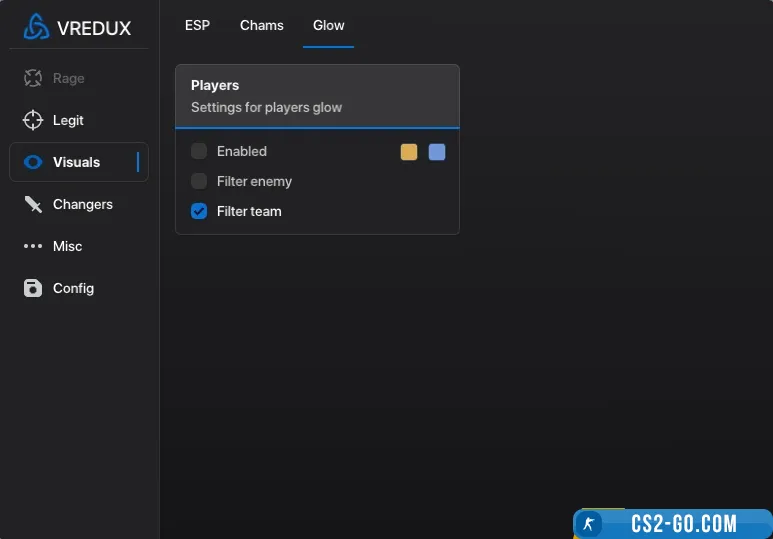Click the CS2-GO.COM watermark link
Image resolution: width=773 pixels, height=539 pixels.
684,524
